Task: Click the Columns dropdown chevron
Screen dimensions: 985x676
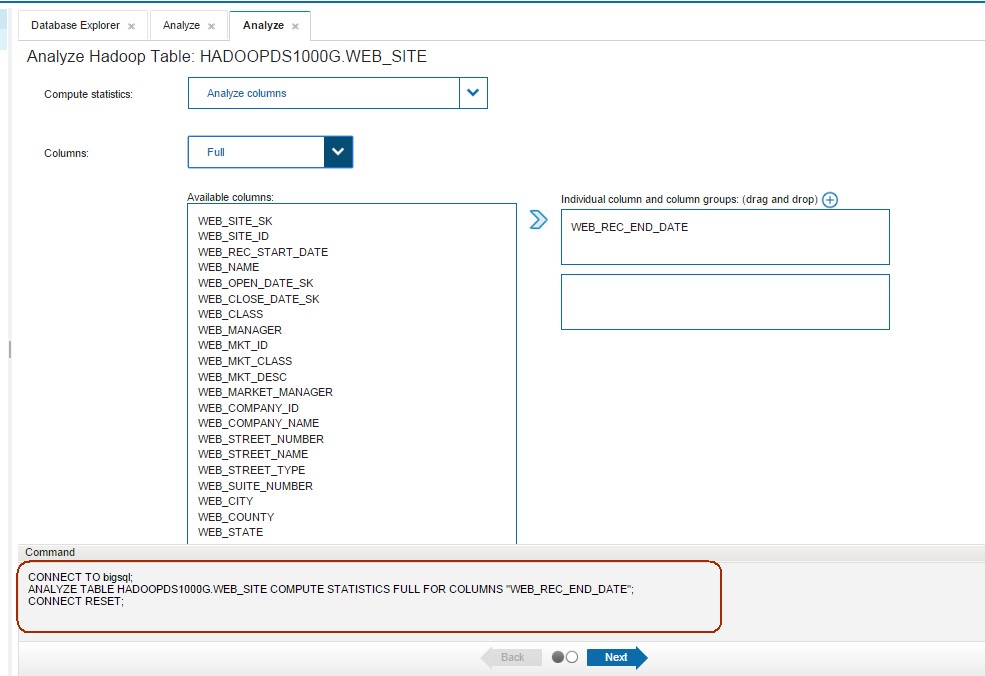Action: (339, 151)
